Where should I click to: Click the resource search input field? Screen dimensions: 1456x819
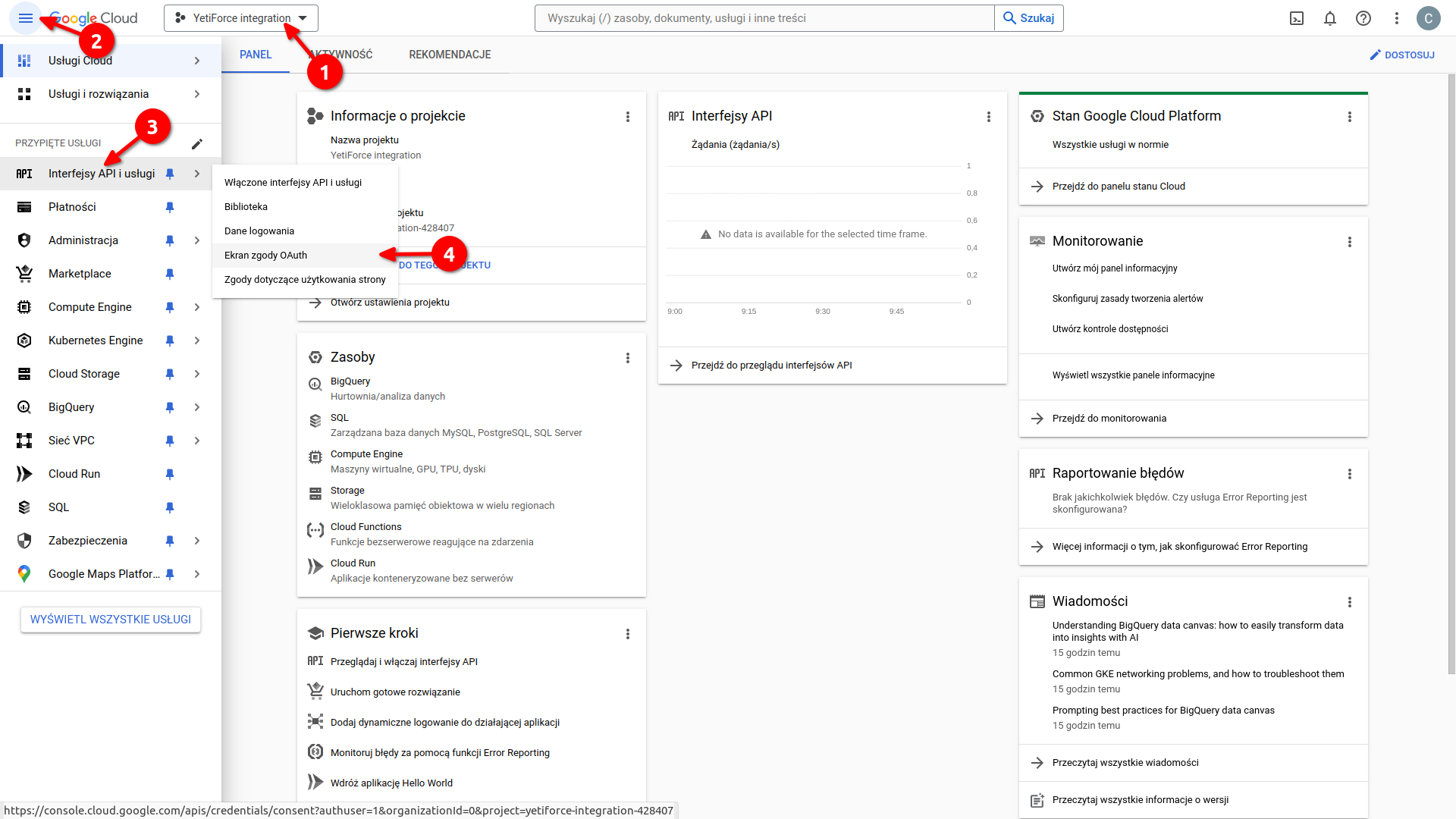(764, 18)
